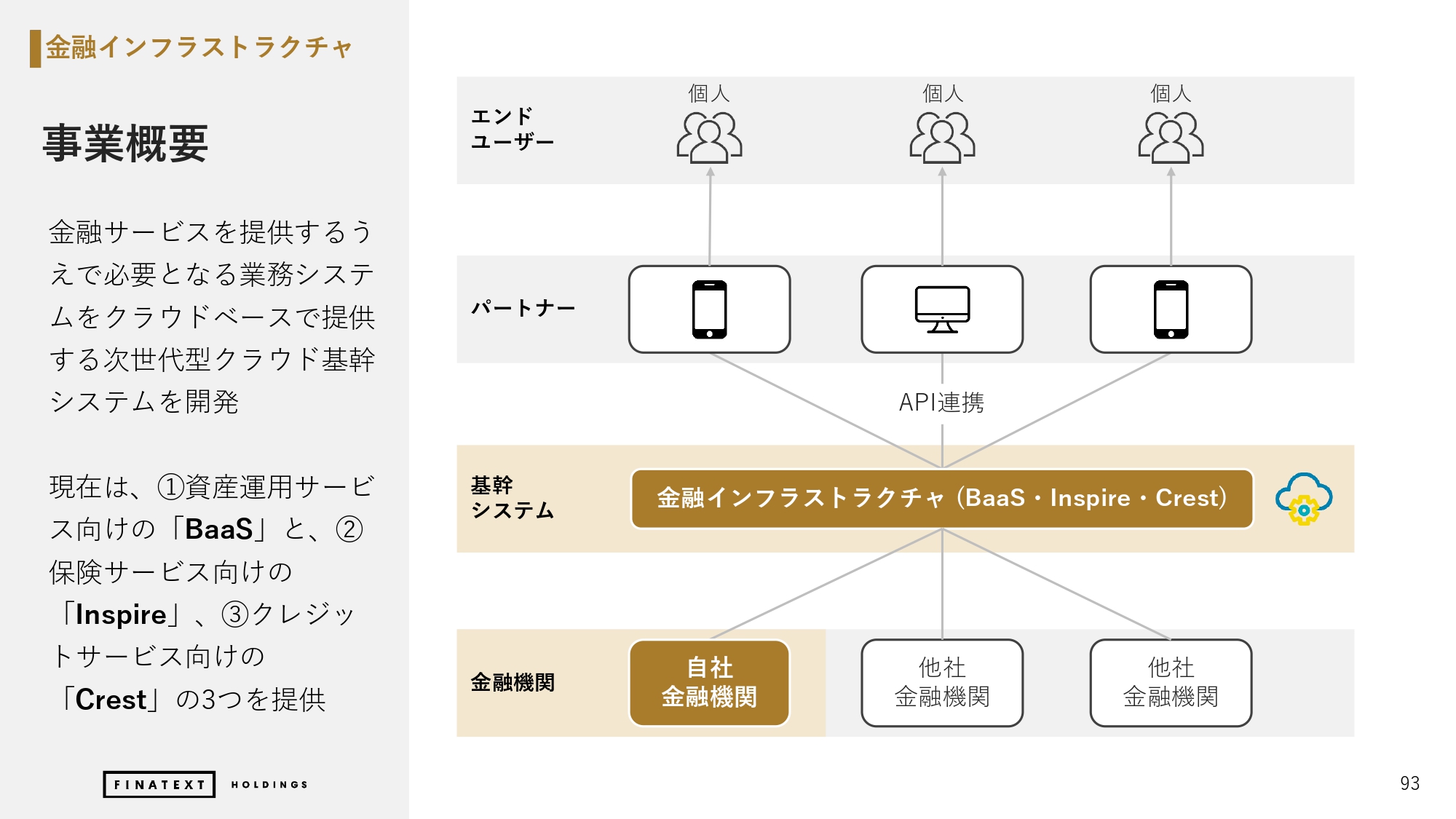Click the right end-user people icon

point(1171,137)
